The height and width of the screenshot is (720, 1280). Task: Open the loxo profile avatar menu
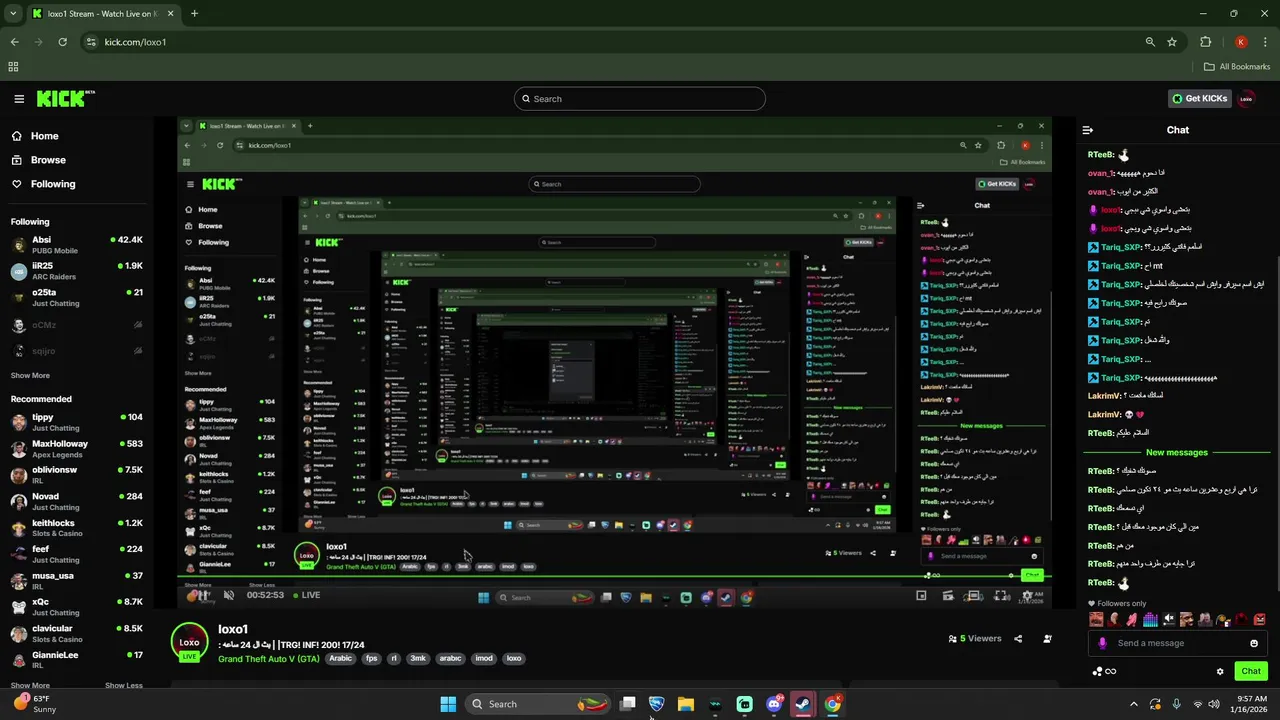pyautogui.click(x=1246, y=99)
